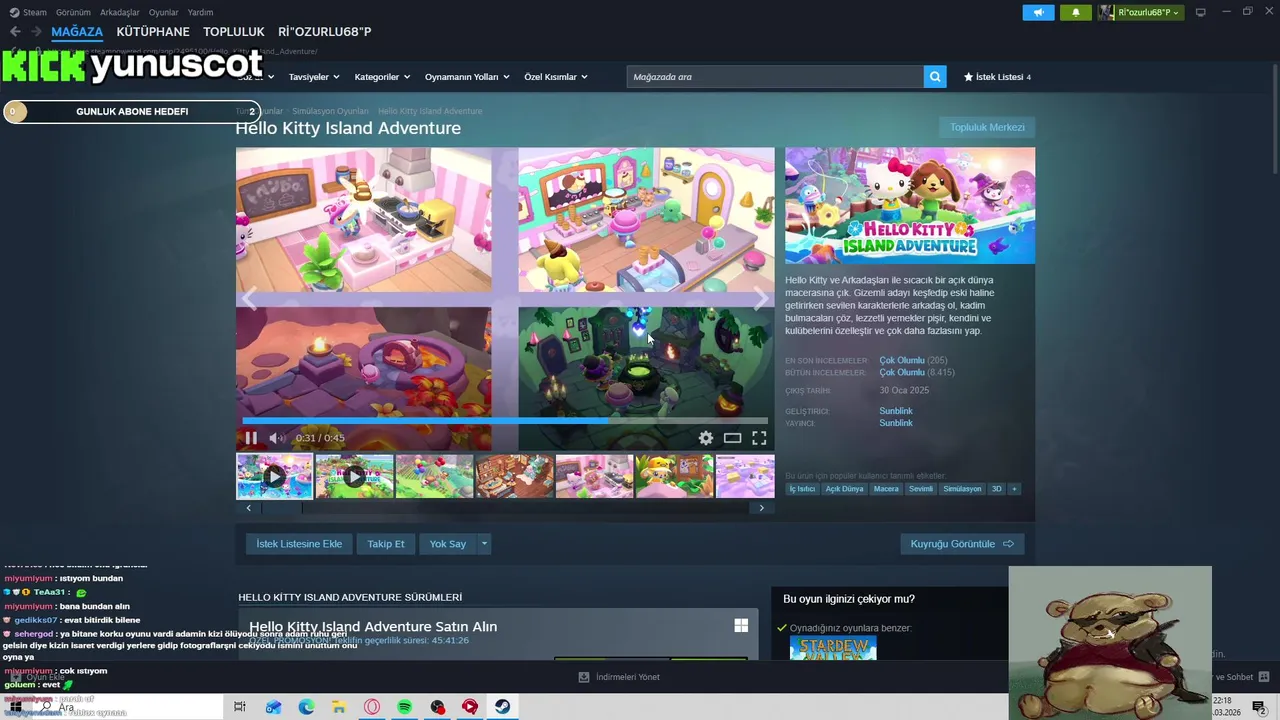Pause the game trailer video
Screen dimensions: 1280x720
[x=251, y=438]
